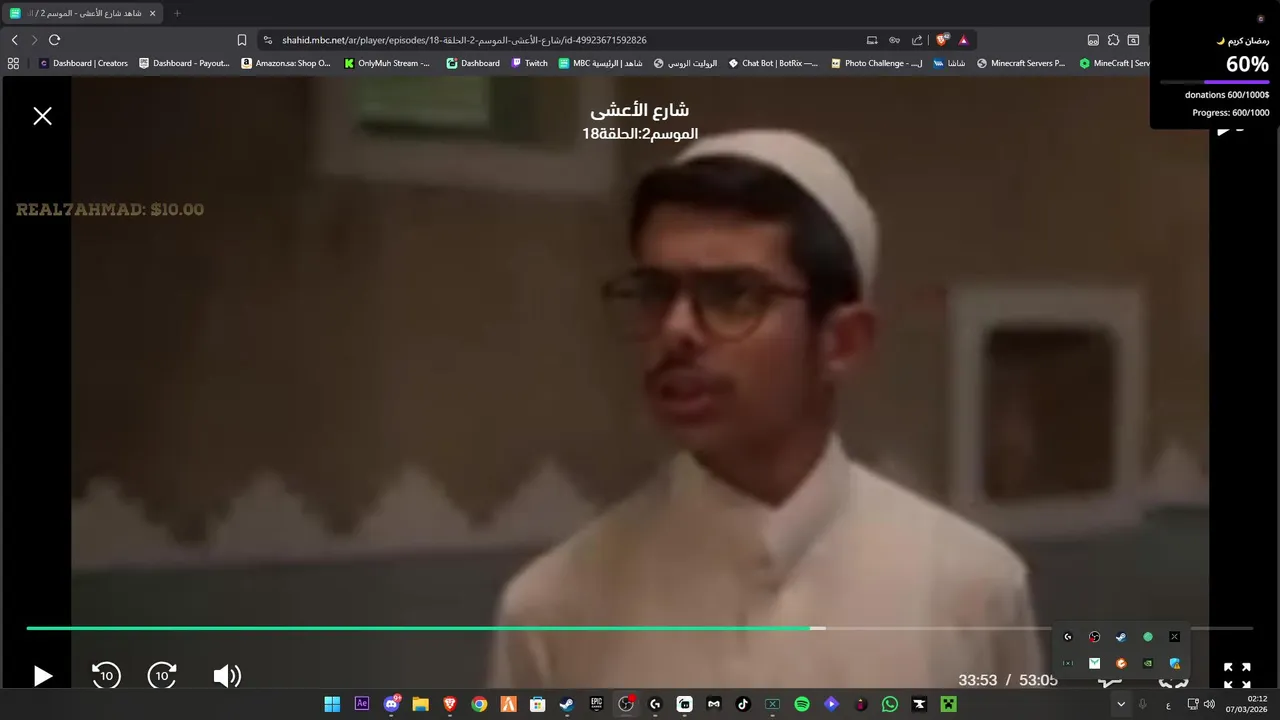Launch After Effects from the taskbar
This screenshot has height=720, width=1280.
362,704
